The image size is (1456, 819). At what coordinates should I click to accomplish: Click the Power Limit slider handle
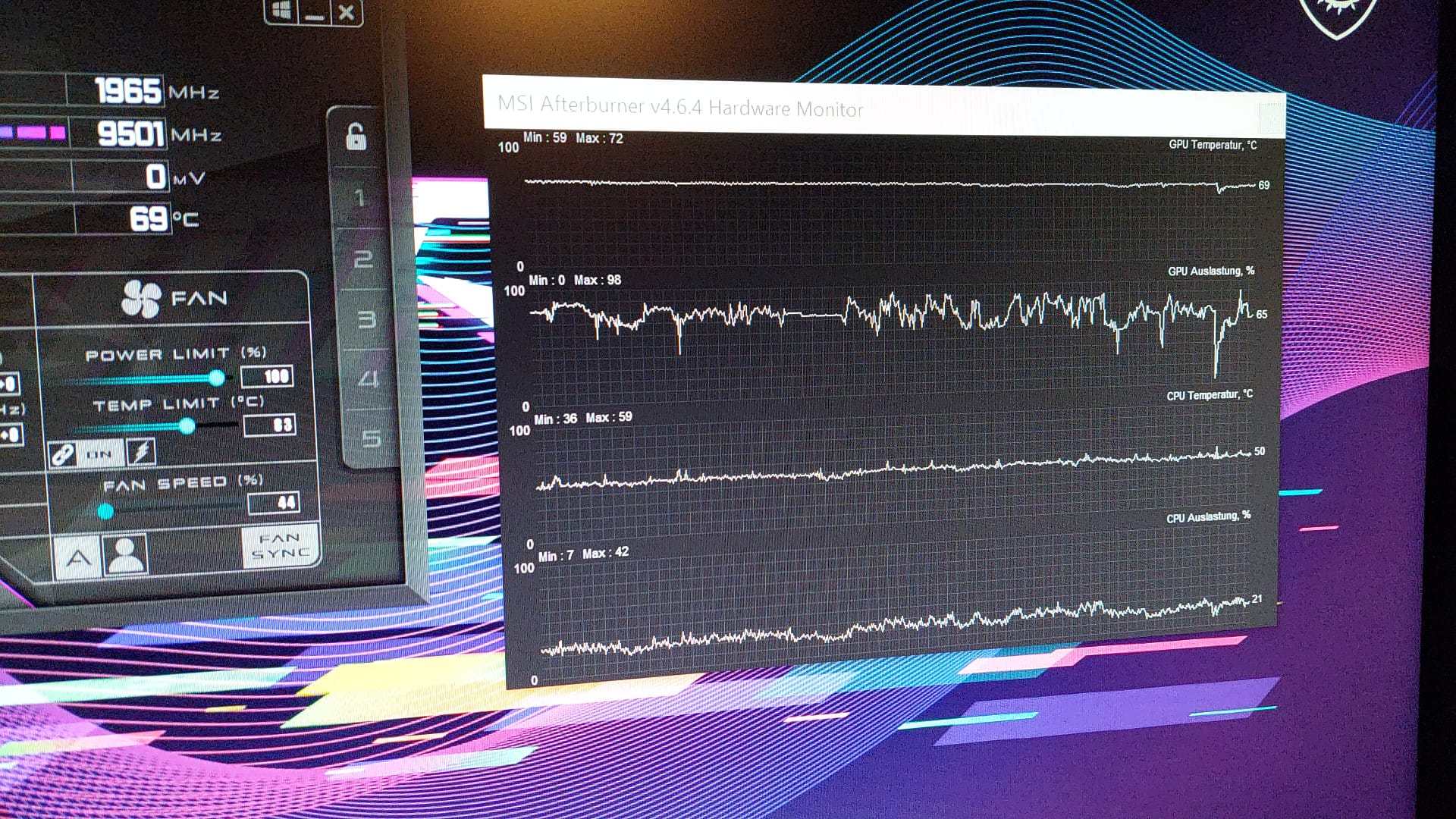tap(217, 378)
